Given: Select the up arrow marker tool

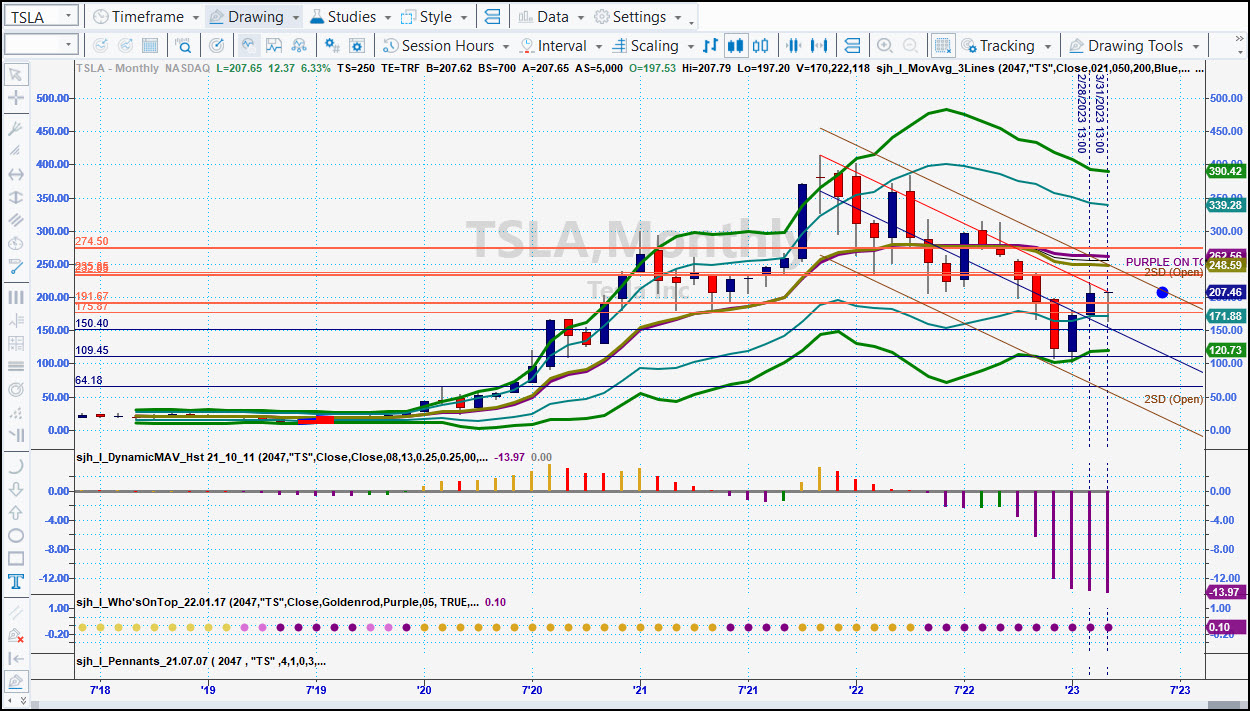Looking at the screenshot, I should click(15, 512).
